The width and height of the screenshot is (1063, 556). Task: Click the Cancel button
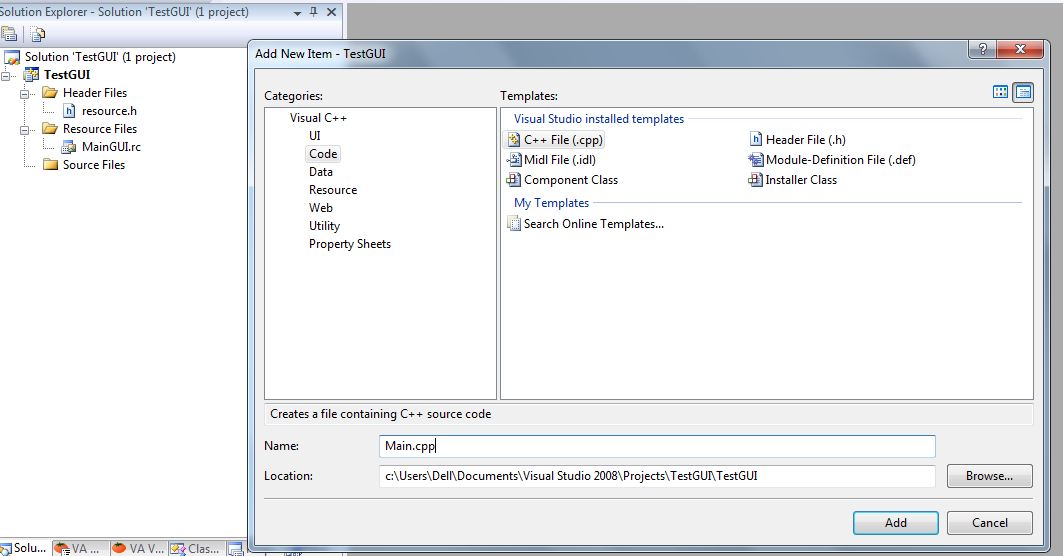point(990,523)
